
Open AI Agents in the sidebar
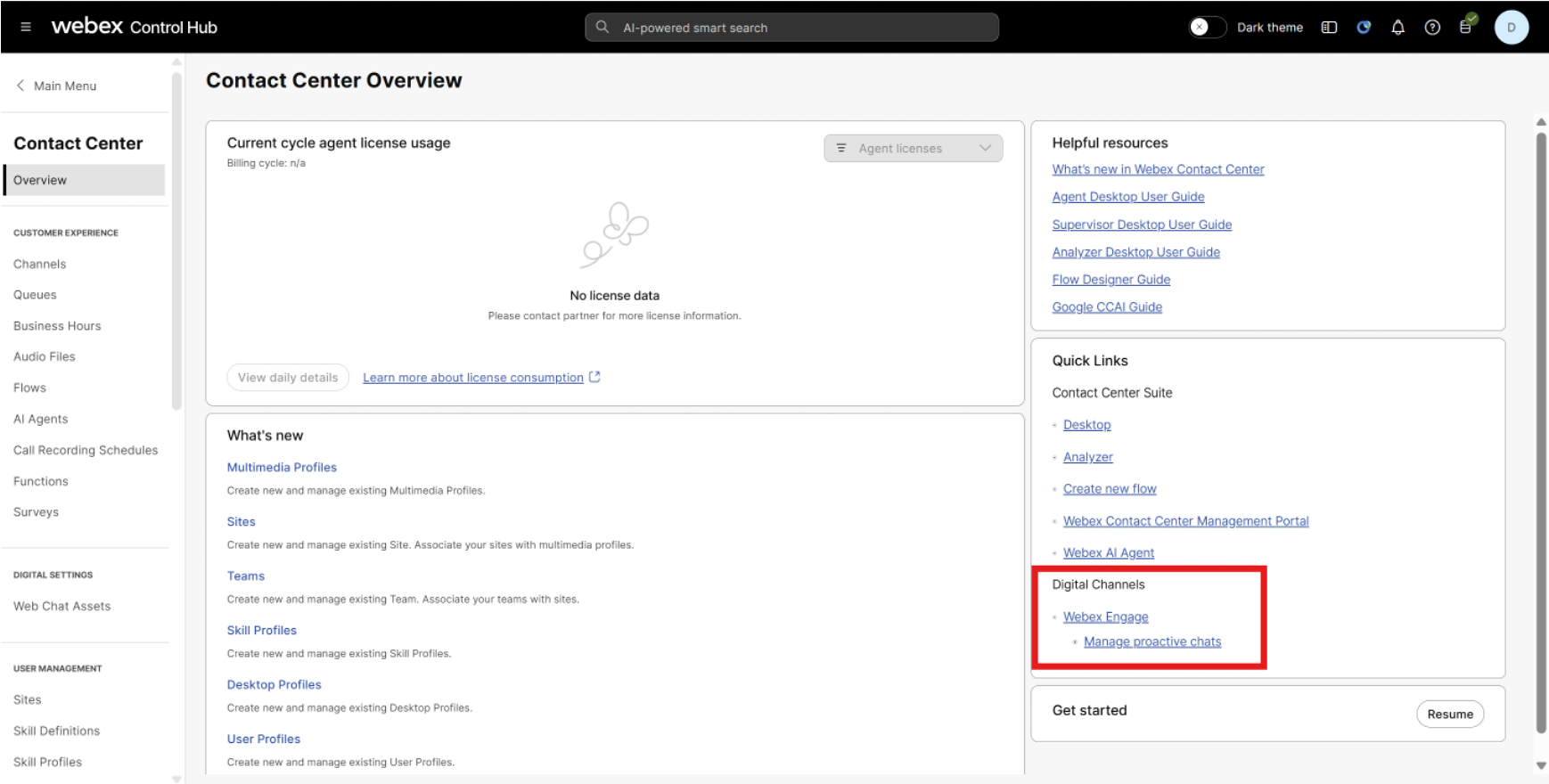coord(40,419)
